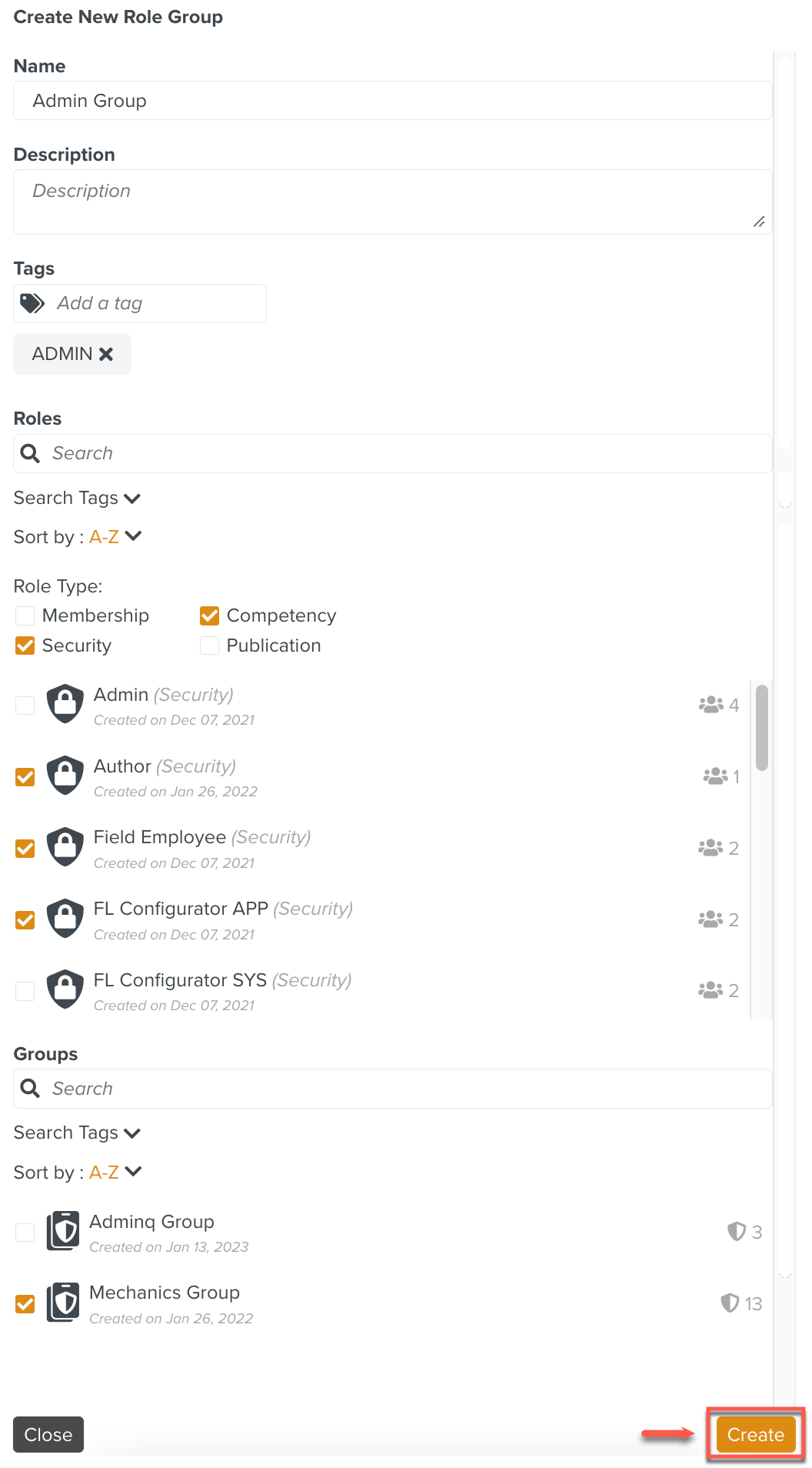
Task: Click the Author role shield lock icon
Action: pos(65,776)
